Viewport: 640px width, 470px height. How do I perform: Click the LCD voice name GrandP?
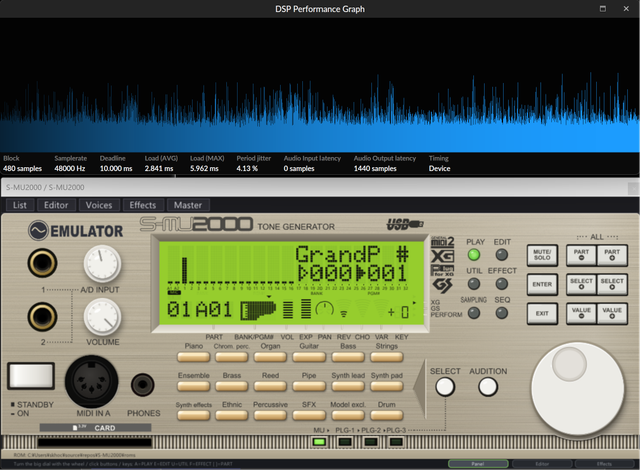(338, 254)
